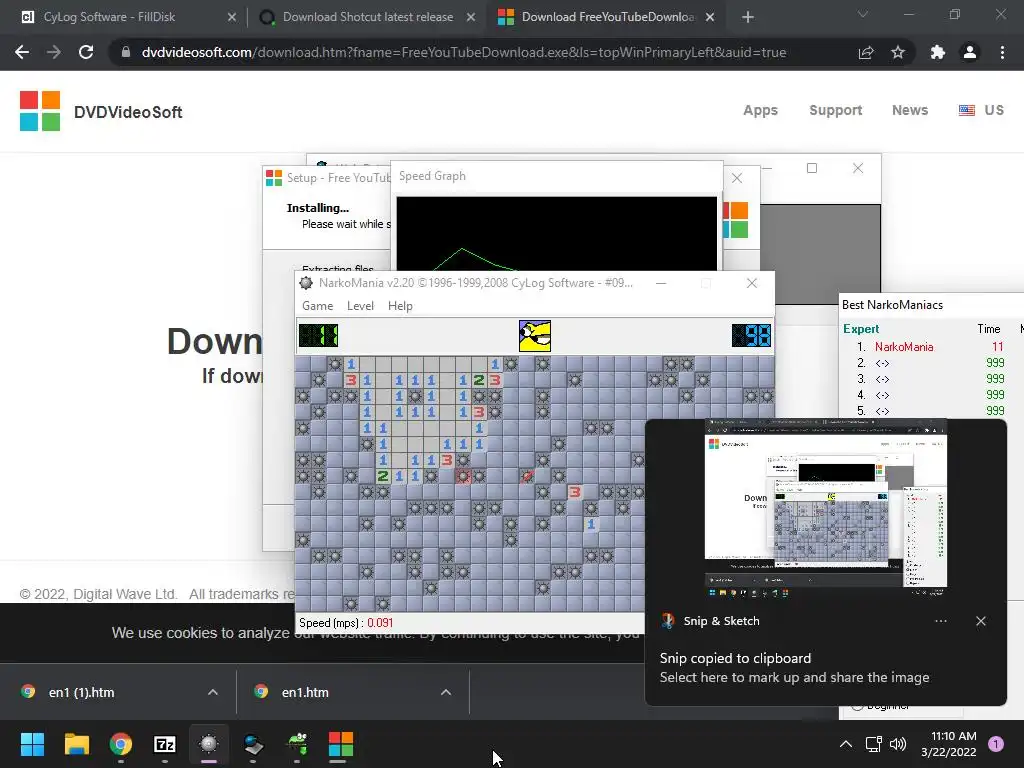Open Snip & Sketch notification options
Viewport: 1024px width, 768px height.
tap(940, 621)
